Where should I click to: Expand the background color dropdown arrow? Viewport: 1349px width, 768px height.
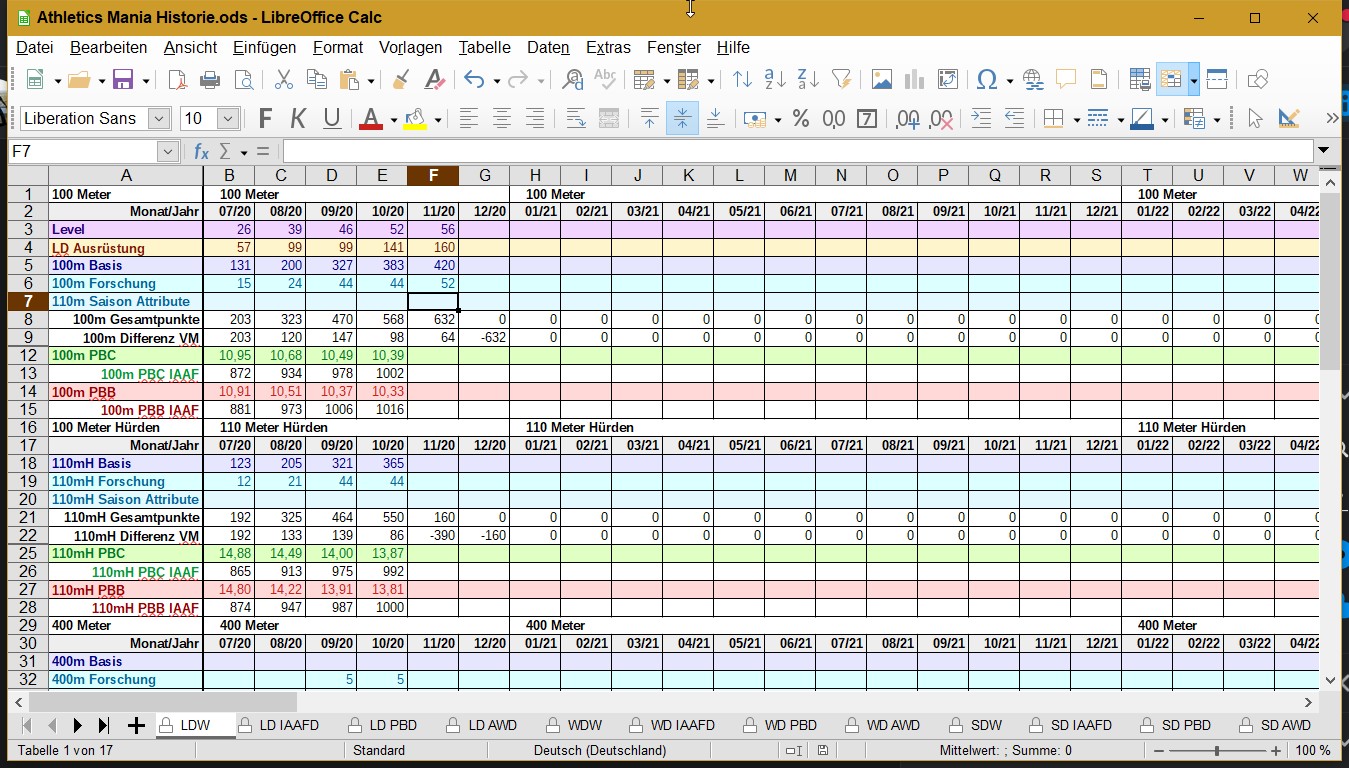point(437,120)
